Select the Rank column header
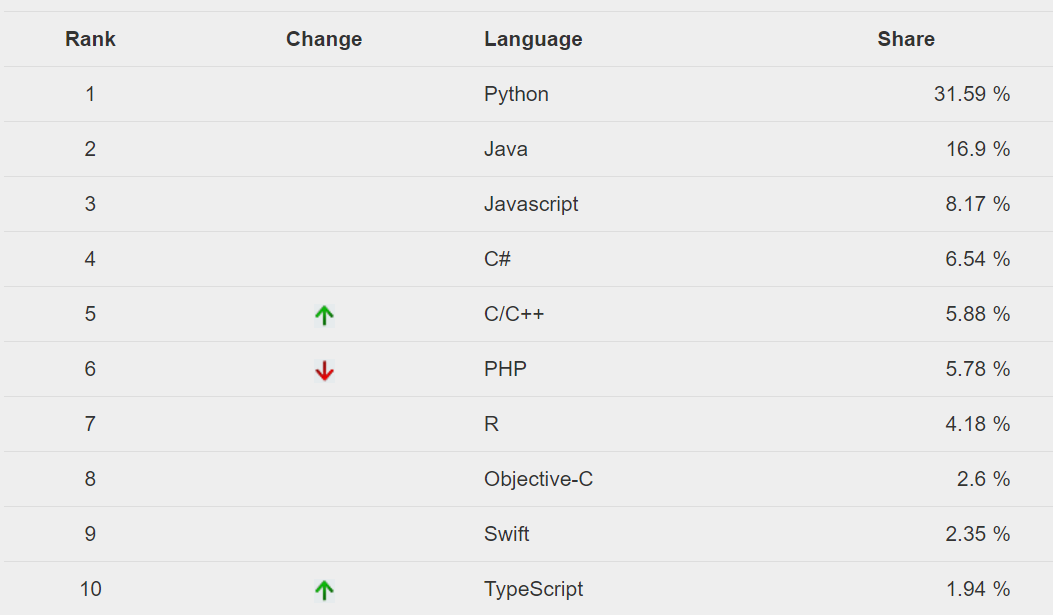 [x=90, y=39]
